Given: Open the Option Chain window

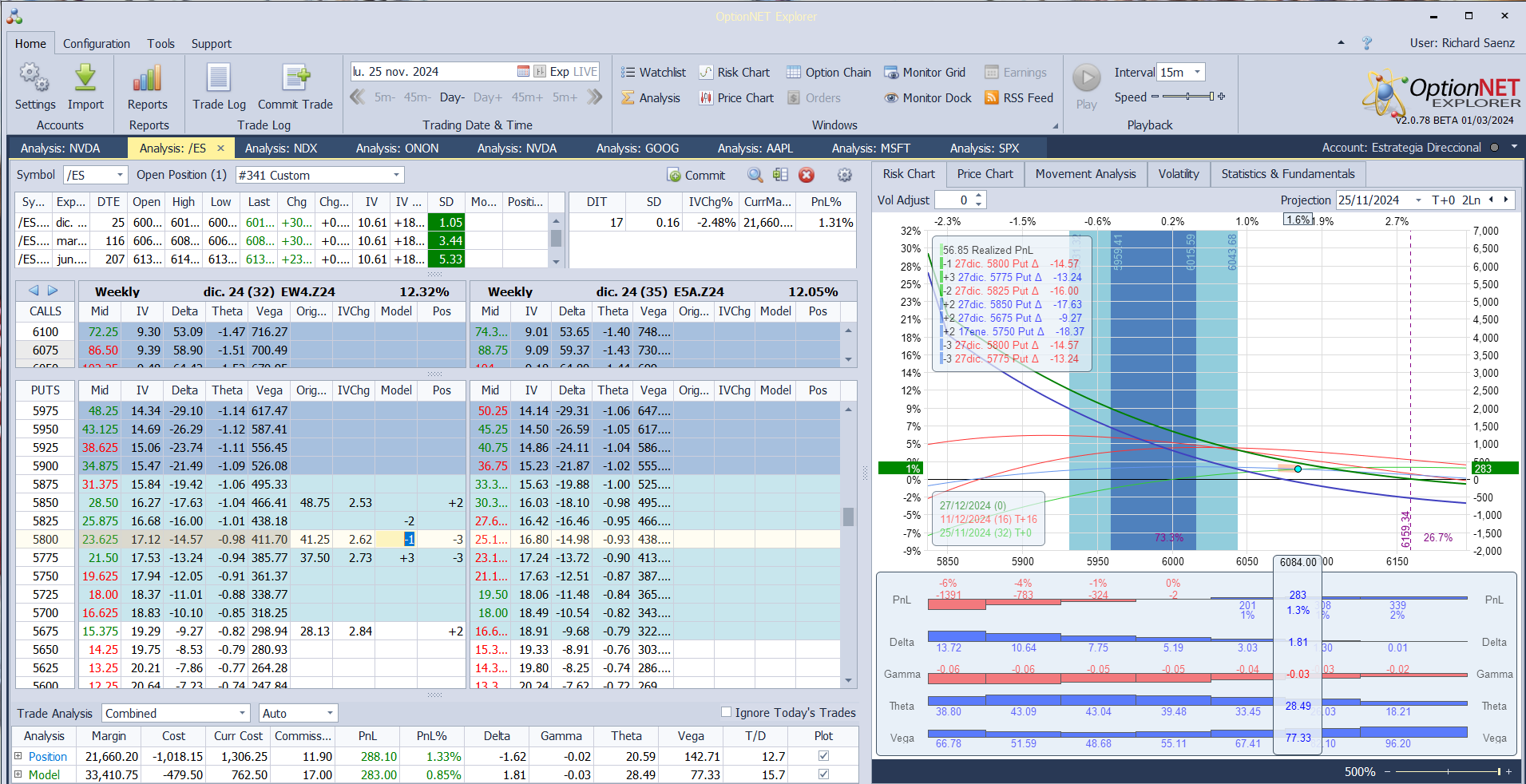Looking at the screenshot, I should pos(828,73).
